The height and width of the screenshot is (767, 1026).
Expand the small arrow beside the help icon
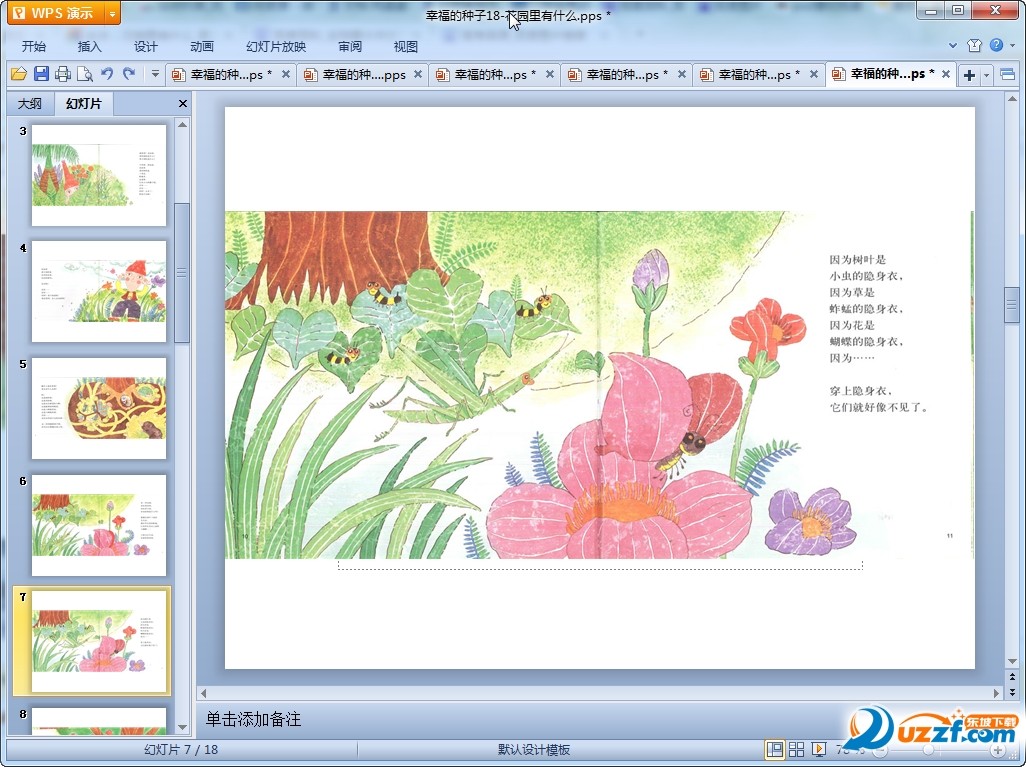pos(1013,46)
